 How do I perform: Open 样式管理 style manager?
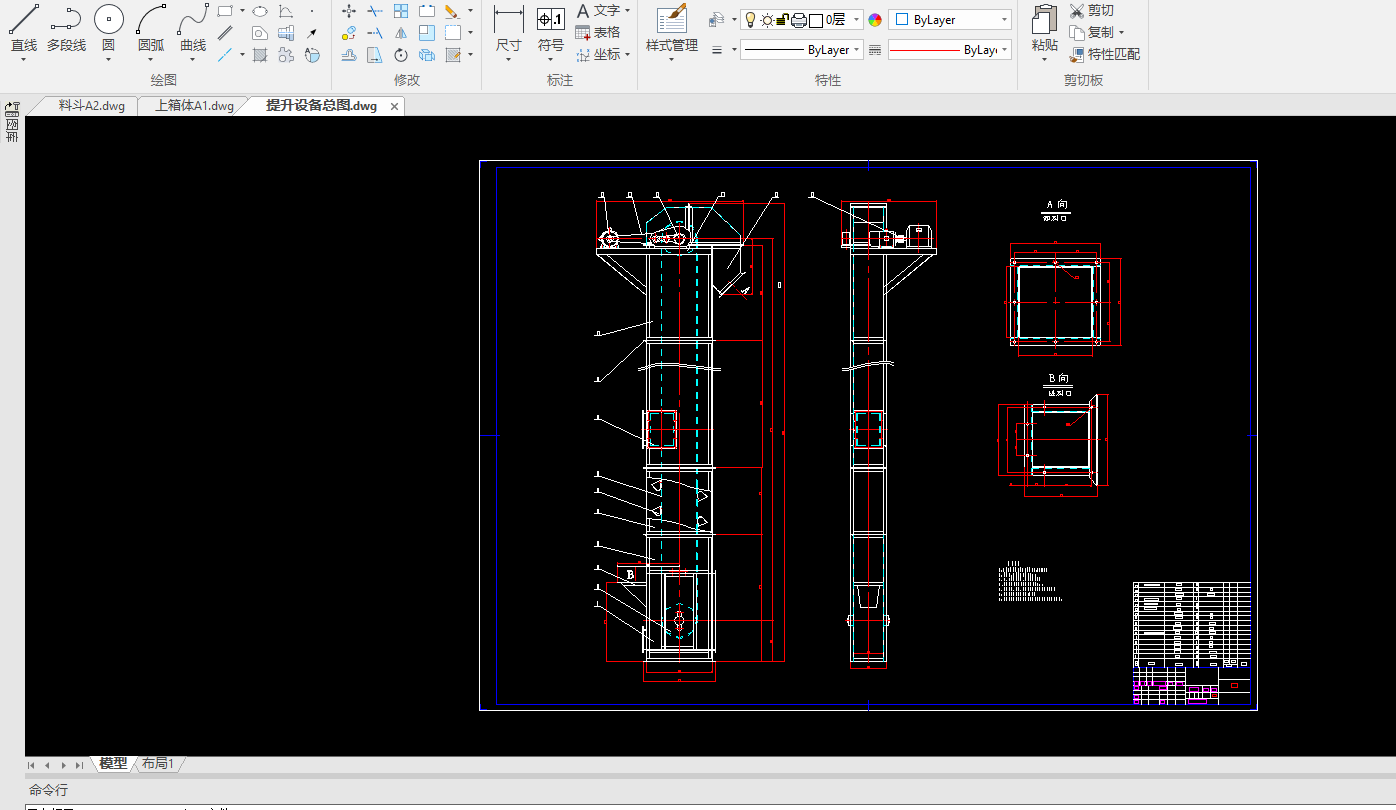click(671, 28)
